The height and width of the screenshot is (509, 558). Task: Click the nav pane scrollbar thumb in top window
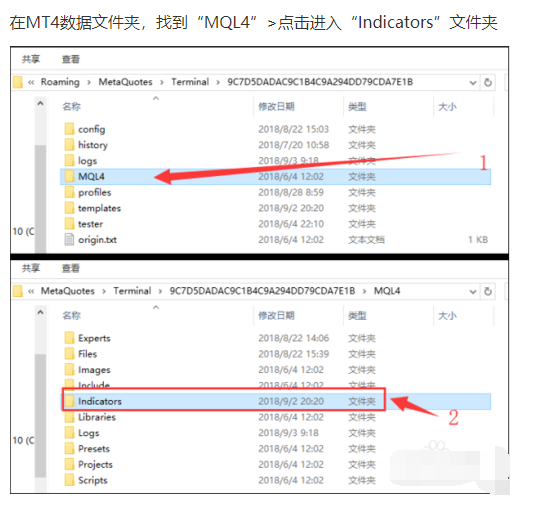click(41, 199)
